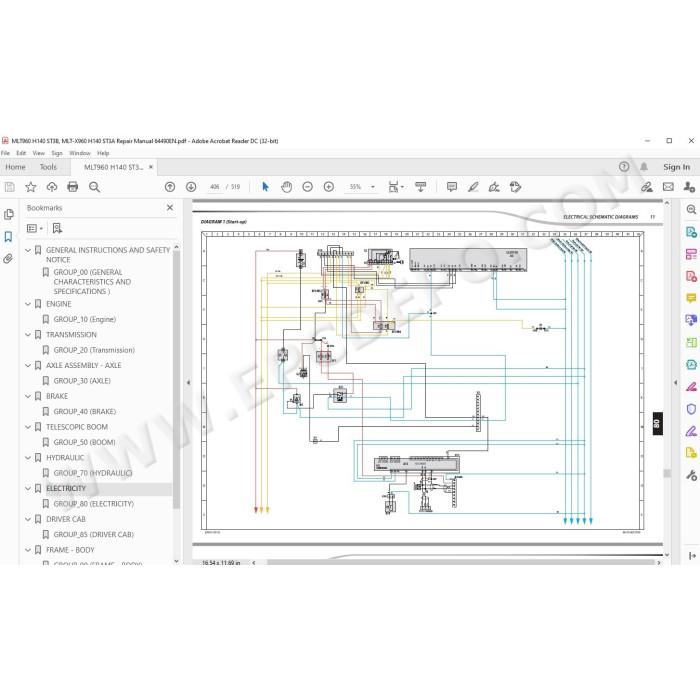Add a new bookmark icon

tap(57, 229)
